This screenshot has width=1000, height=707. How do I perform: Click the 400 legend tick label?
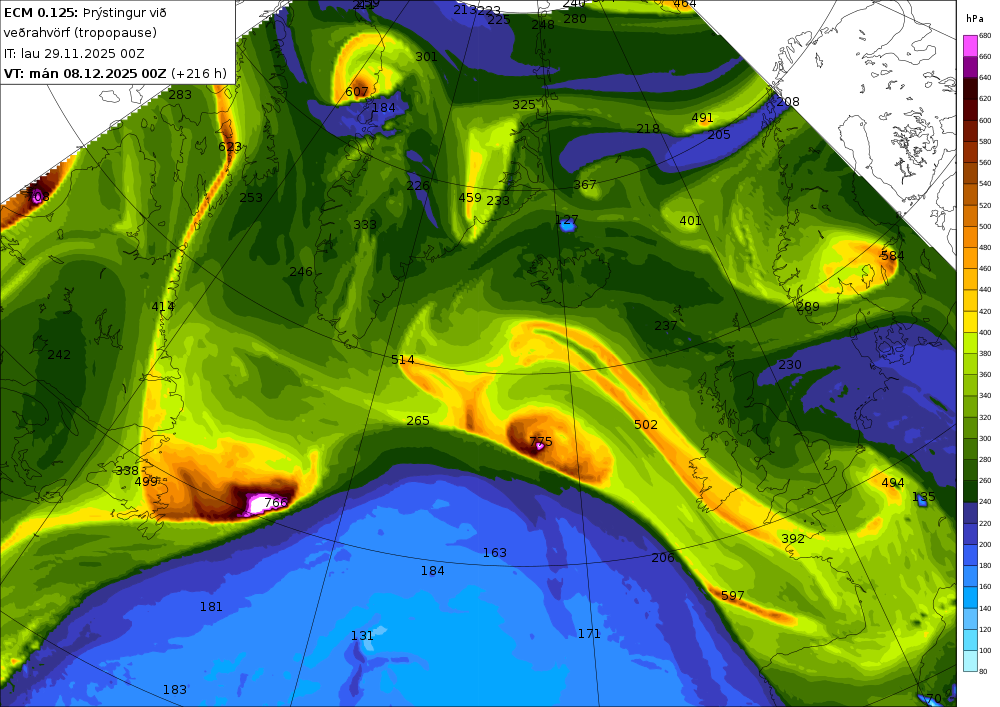click(x=985, y=332)
